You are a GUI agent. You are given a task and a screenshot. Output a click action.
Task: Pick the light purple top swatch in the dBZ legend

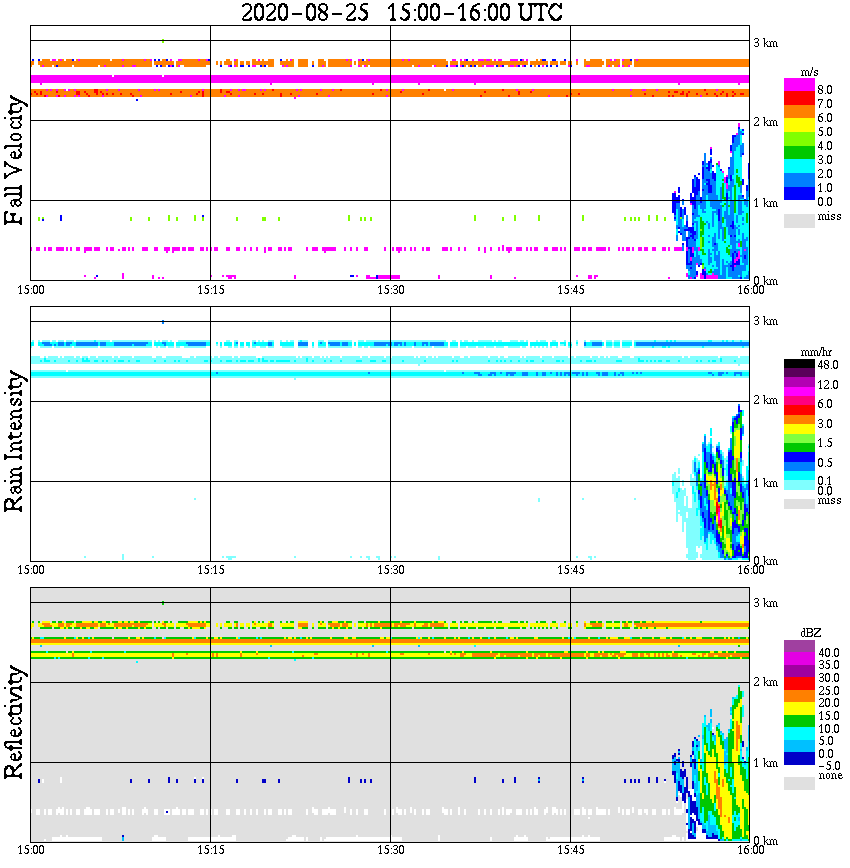tap(799, 646)
